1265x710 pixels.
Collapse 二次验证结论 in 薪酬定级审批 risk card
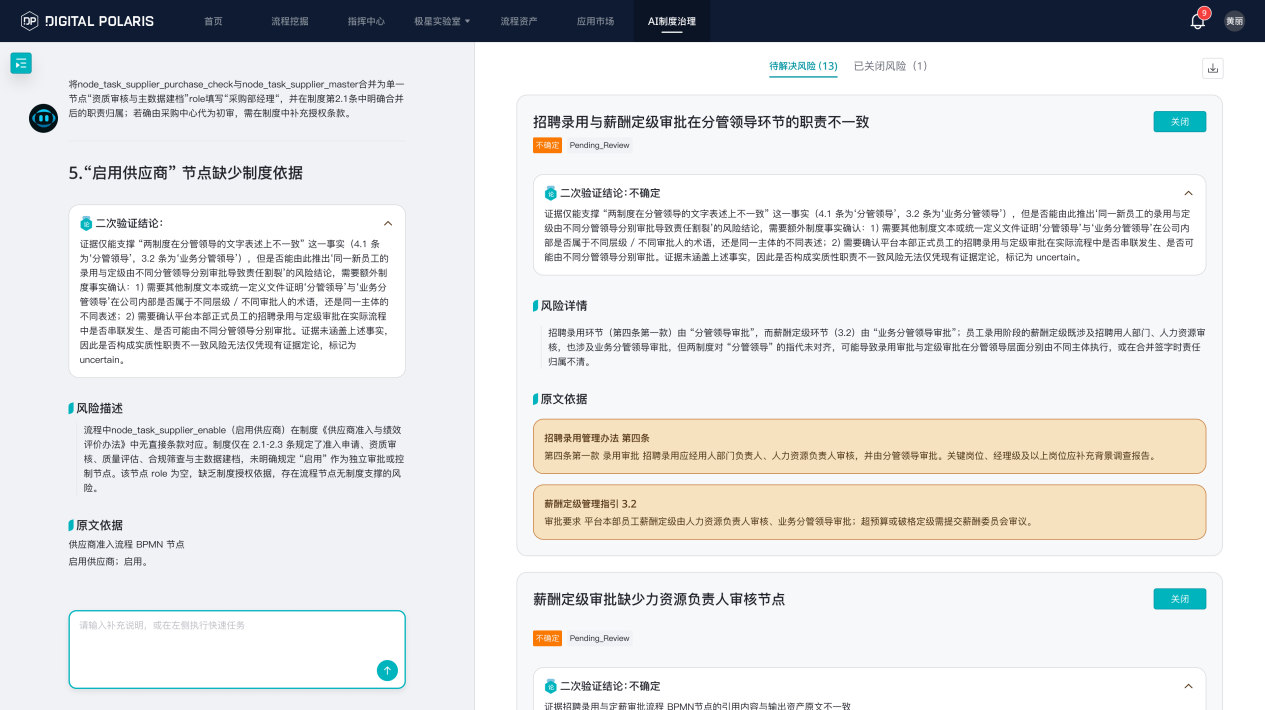(1188, 686)
